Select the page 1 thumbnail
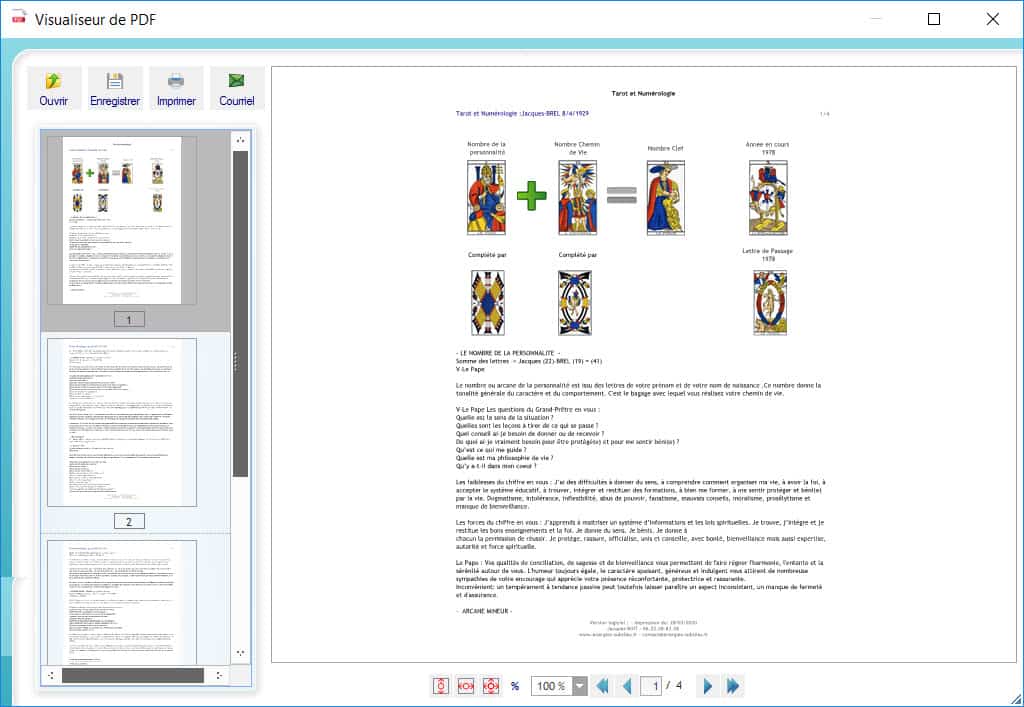 [x=121, y=220]
